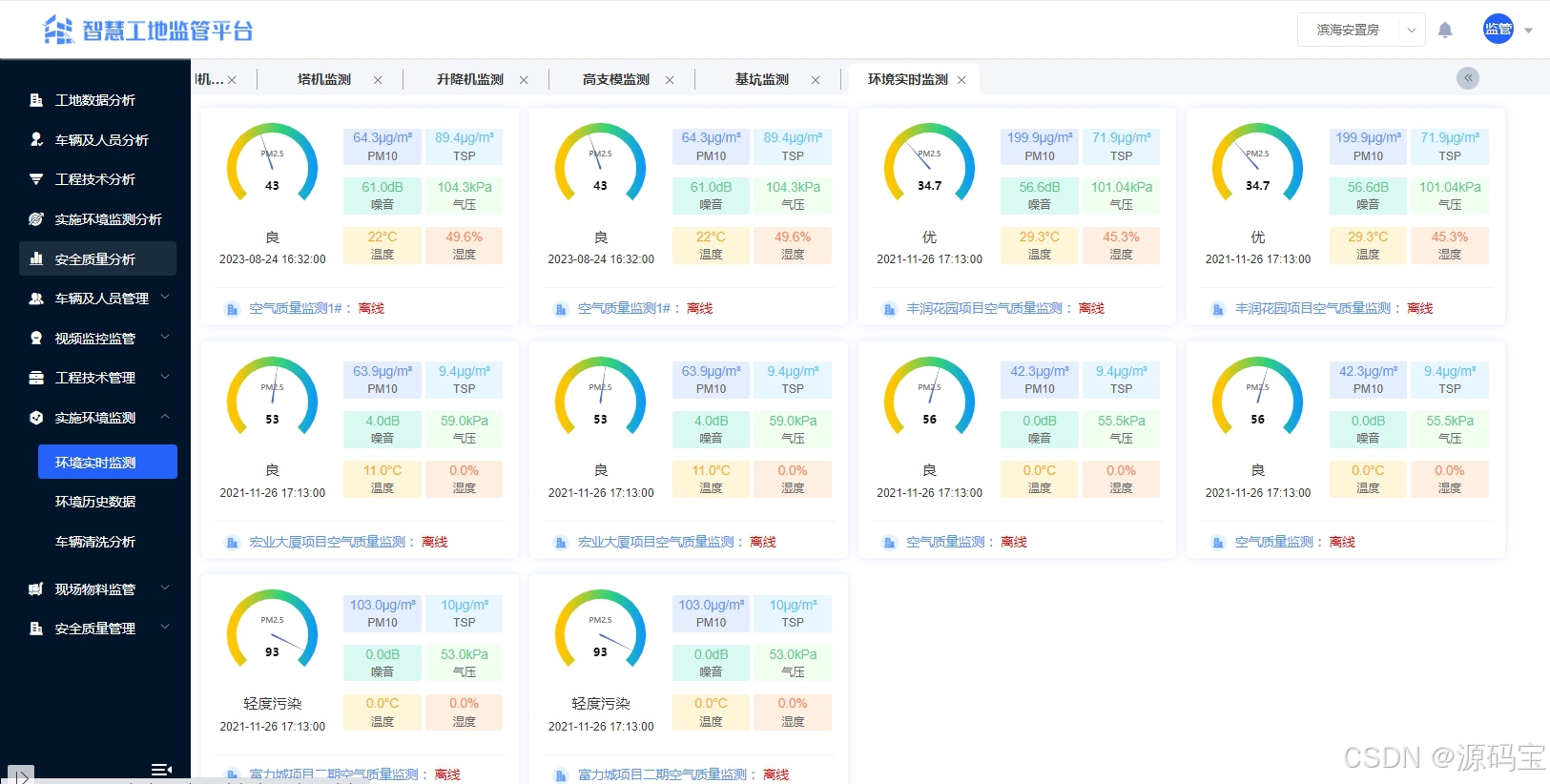Switch to the 塔机监测 tab
The width and height of the screenshot is (1550, 784).
(324, 79)
